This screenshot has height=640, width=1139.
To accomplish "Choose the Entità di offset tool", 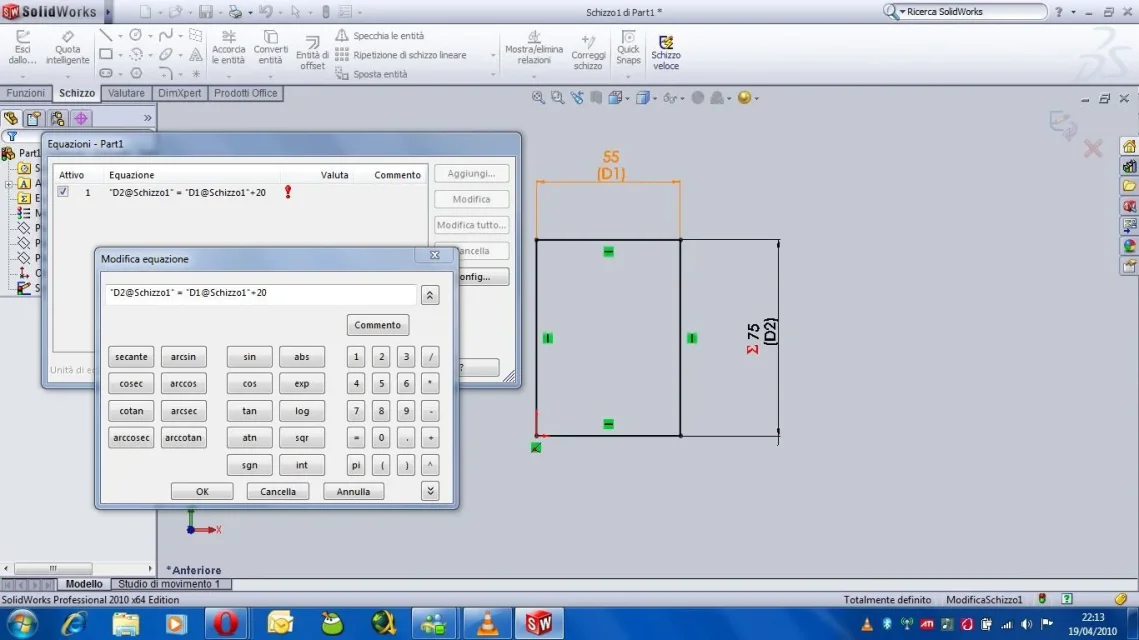I will pos(312,53).
